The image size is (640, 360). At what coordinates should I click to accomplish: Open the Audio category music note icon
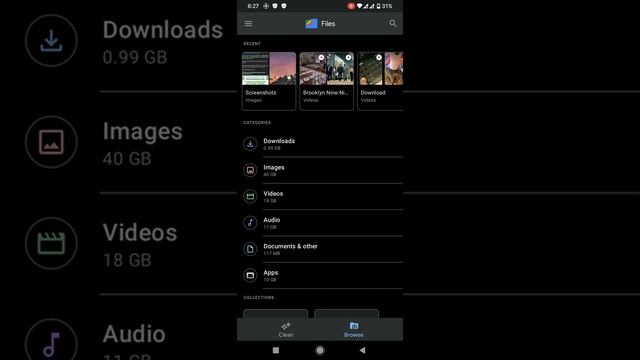[x=250, y=223]
